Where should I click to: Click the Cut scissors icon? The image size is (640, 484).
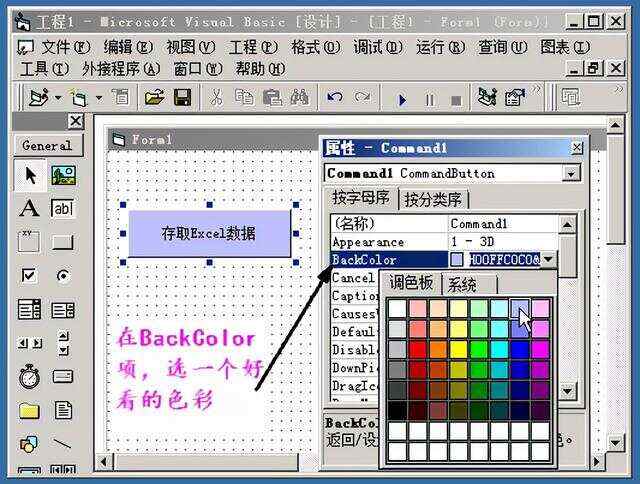(x=216, y=98)
